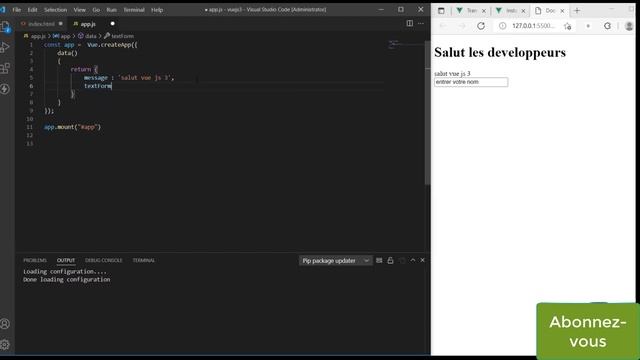Open the Run and Debug view
The height and width of the screenshot is (360, 640).
(x=5, y=47)
